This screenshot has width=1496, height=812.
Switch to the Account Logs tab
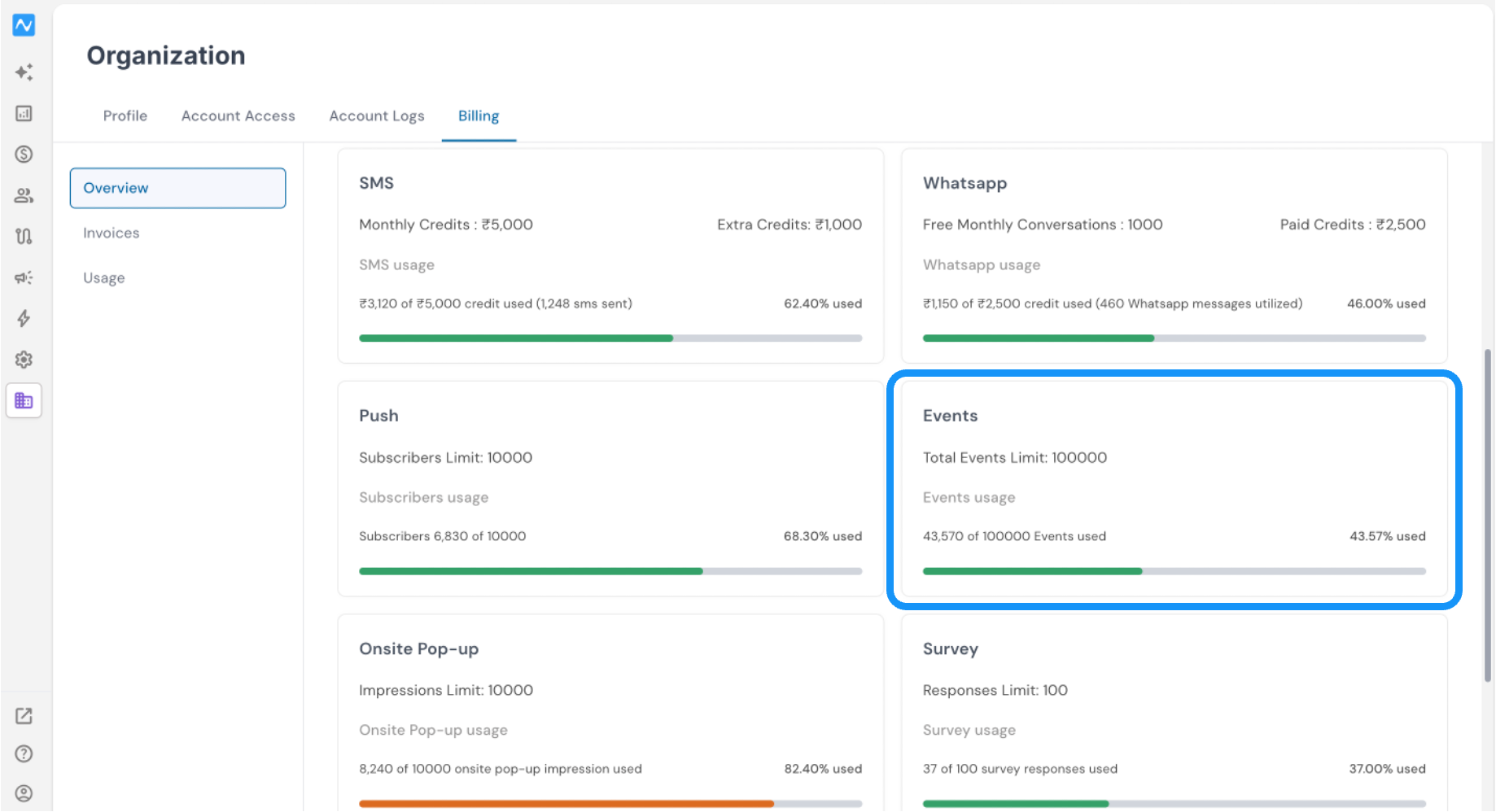[377, 116]
